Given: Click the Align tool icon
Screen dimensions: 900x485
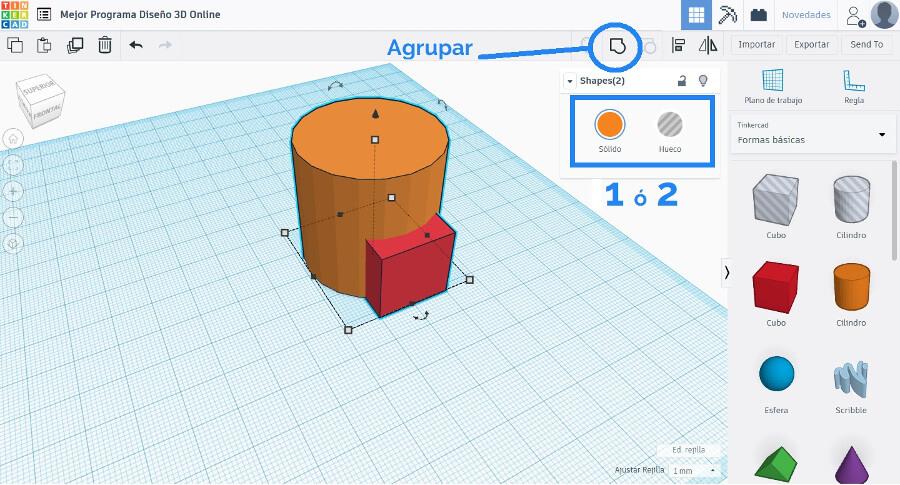Looking at the screenshot, I should pyautogui.click(x=679, y=45).
